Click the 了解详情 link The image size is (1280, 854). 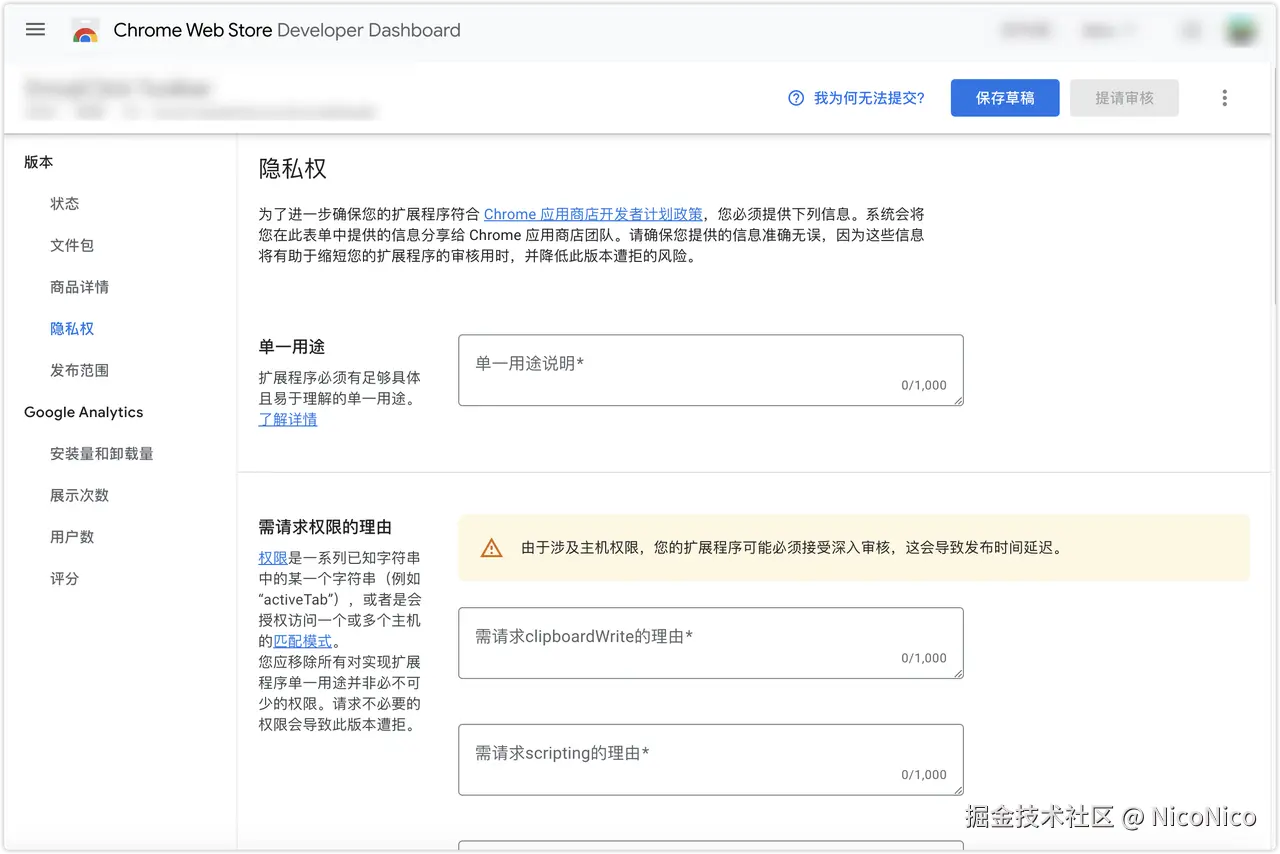[x=288, y=419]
